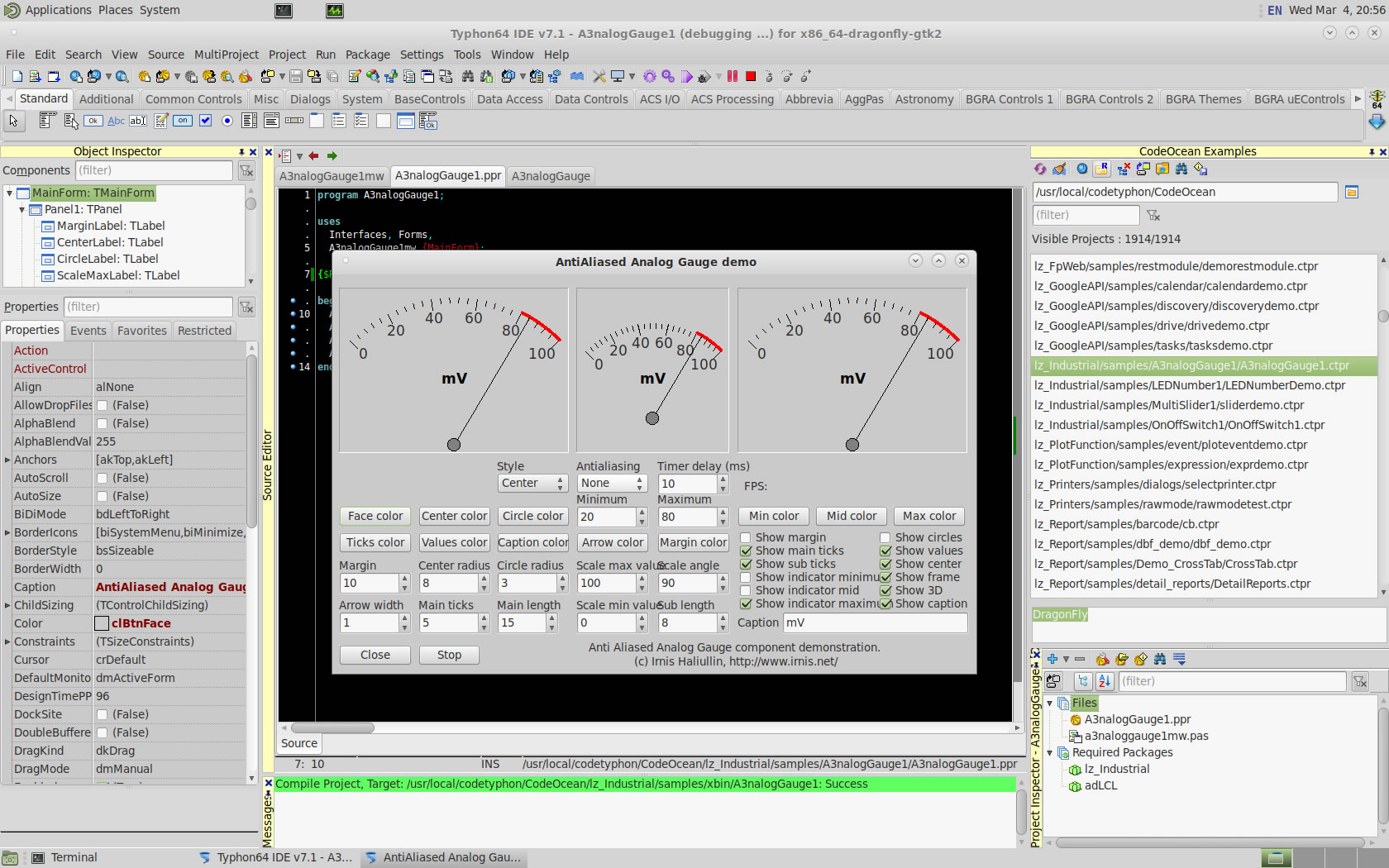Select the TEdit component in Standard palette

point(138,121)
